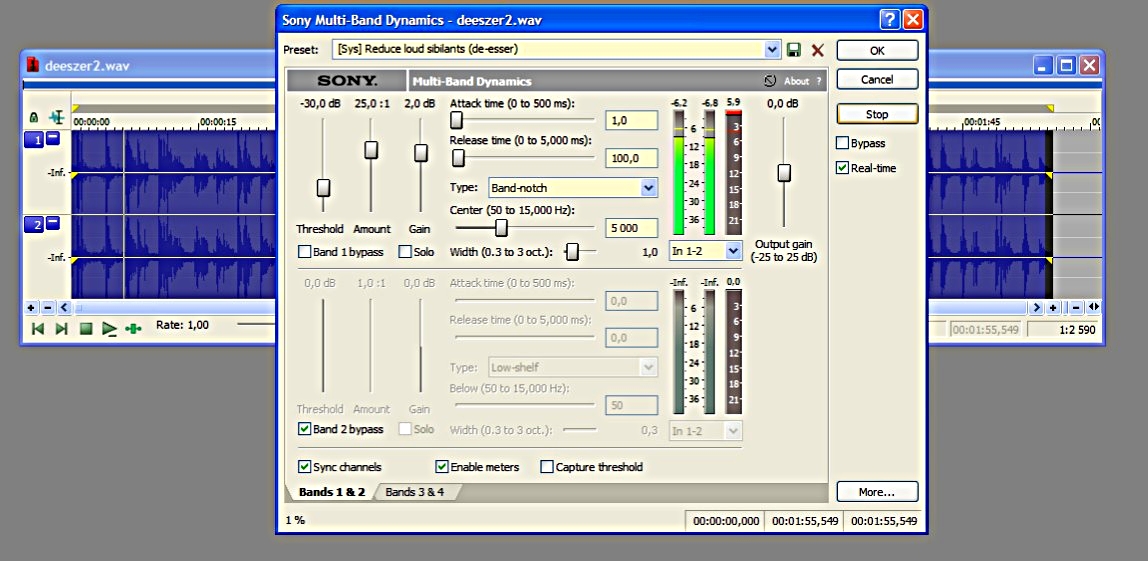The image size is (1148, 561).
Task: Click minus zoom button at right of scrollbar
Action: (x=1076, y=308)
